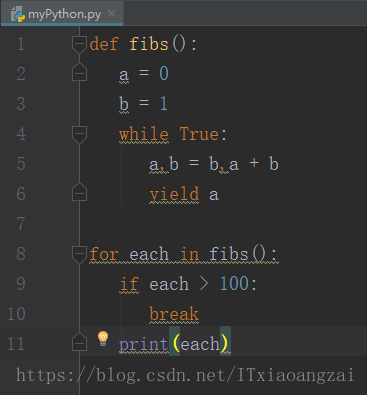This screenshot has width=367, height=395.
Task: Click line number 6 in the gutter
Action: tap(21, 194)
